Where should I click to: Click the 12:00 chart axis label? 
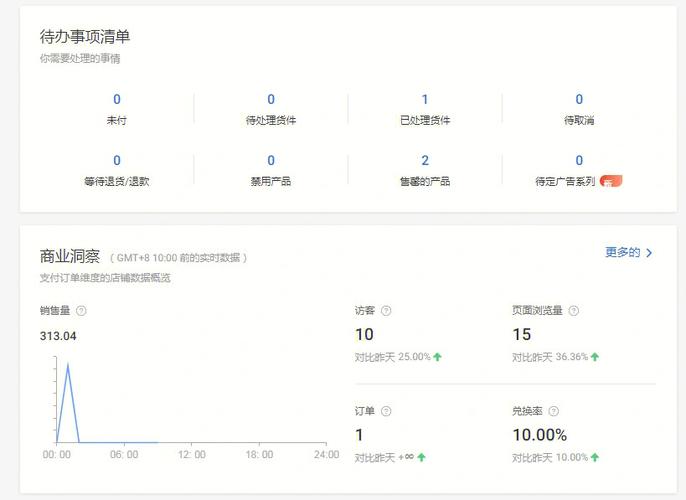(x=192, y=455)
